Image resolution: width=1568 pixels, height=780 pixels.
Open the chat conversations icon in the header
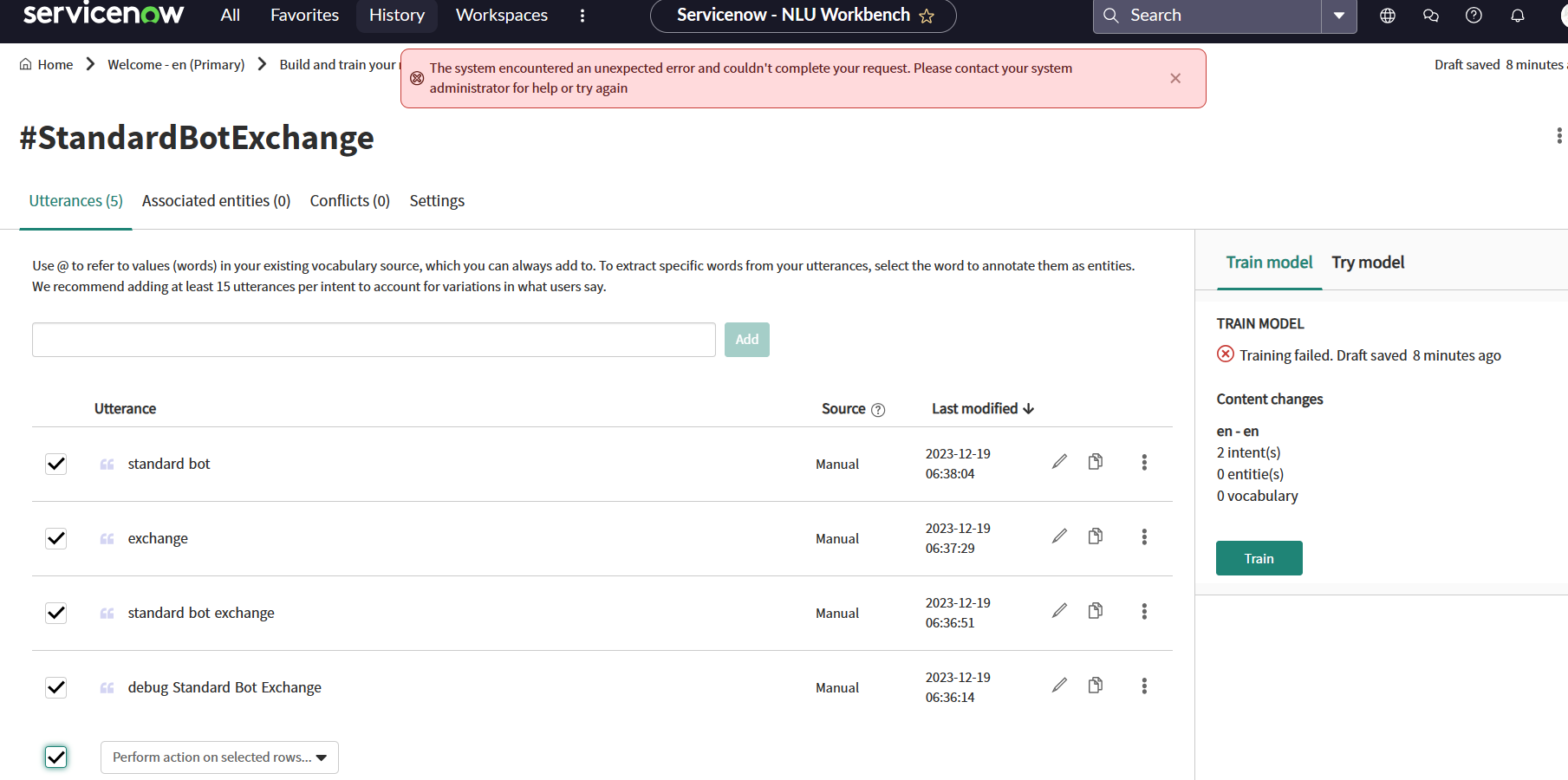(x=1431, y=15)
